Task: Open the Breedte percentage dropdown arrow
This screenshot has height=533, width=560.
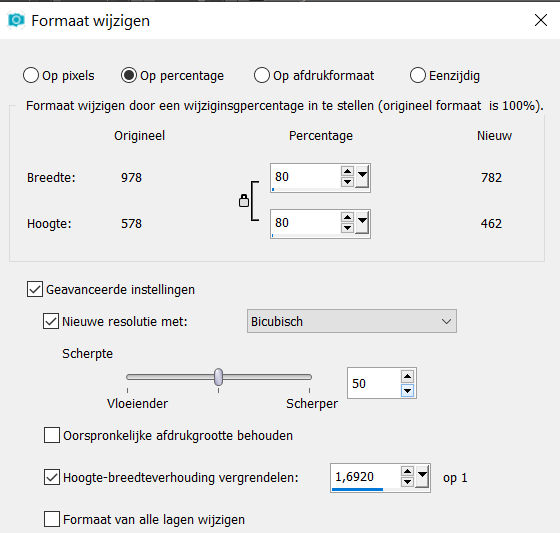Action: click(x=362, y=177)
